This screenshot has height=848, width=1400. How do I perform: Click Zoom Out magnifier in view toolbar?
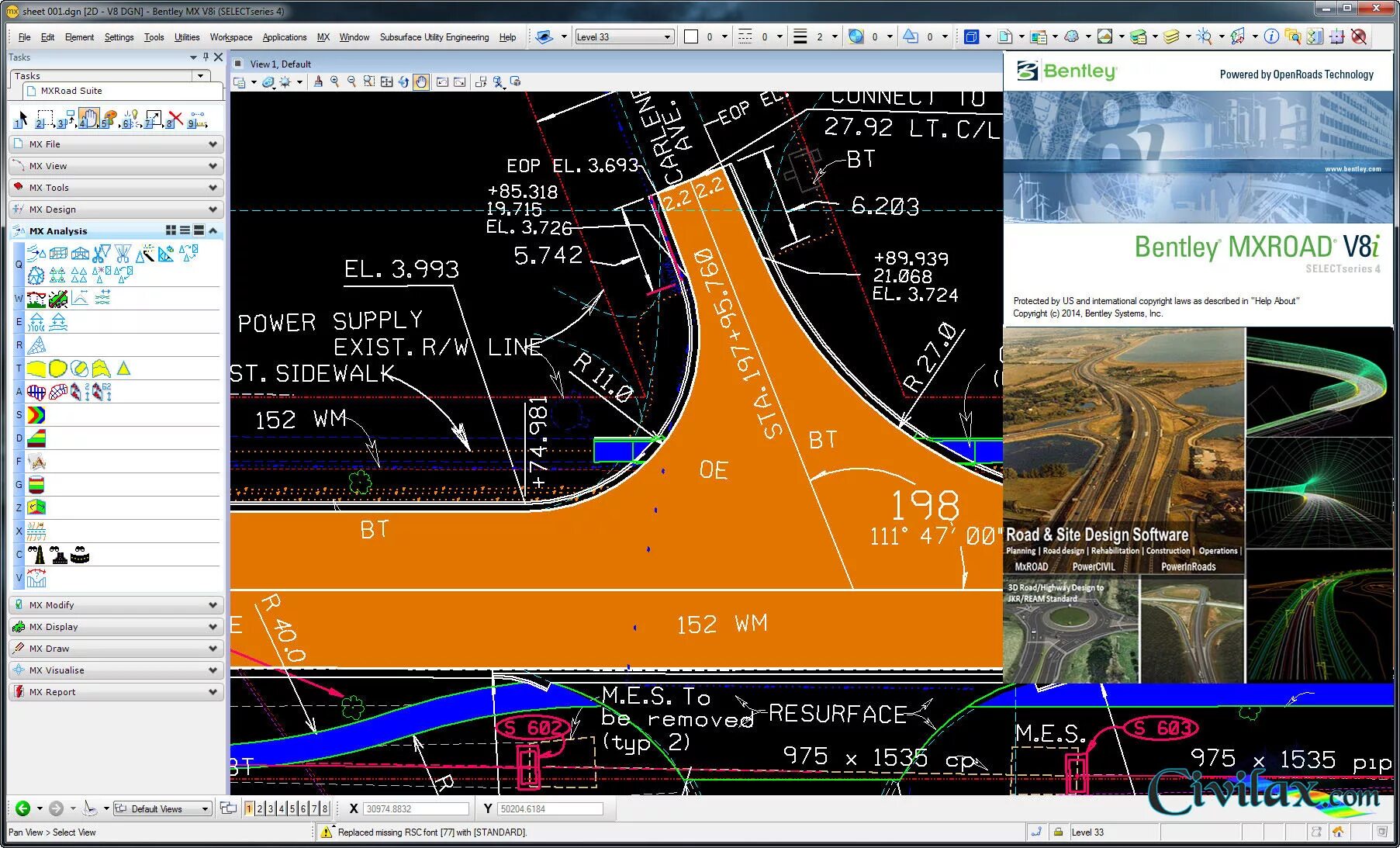click(352, 81)
